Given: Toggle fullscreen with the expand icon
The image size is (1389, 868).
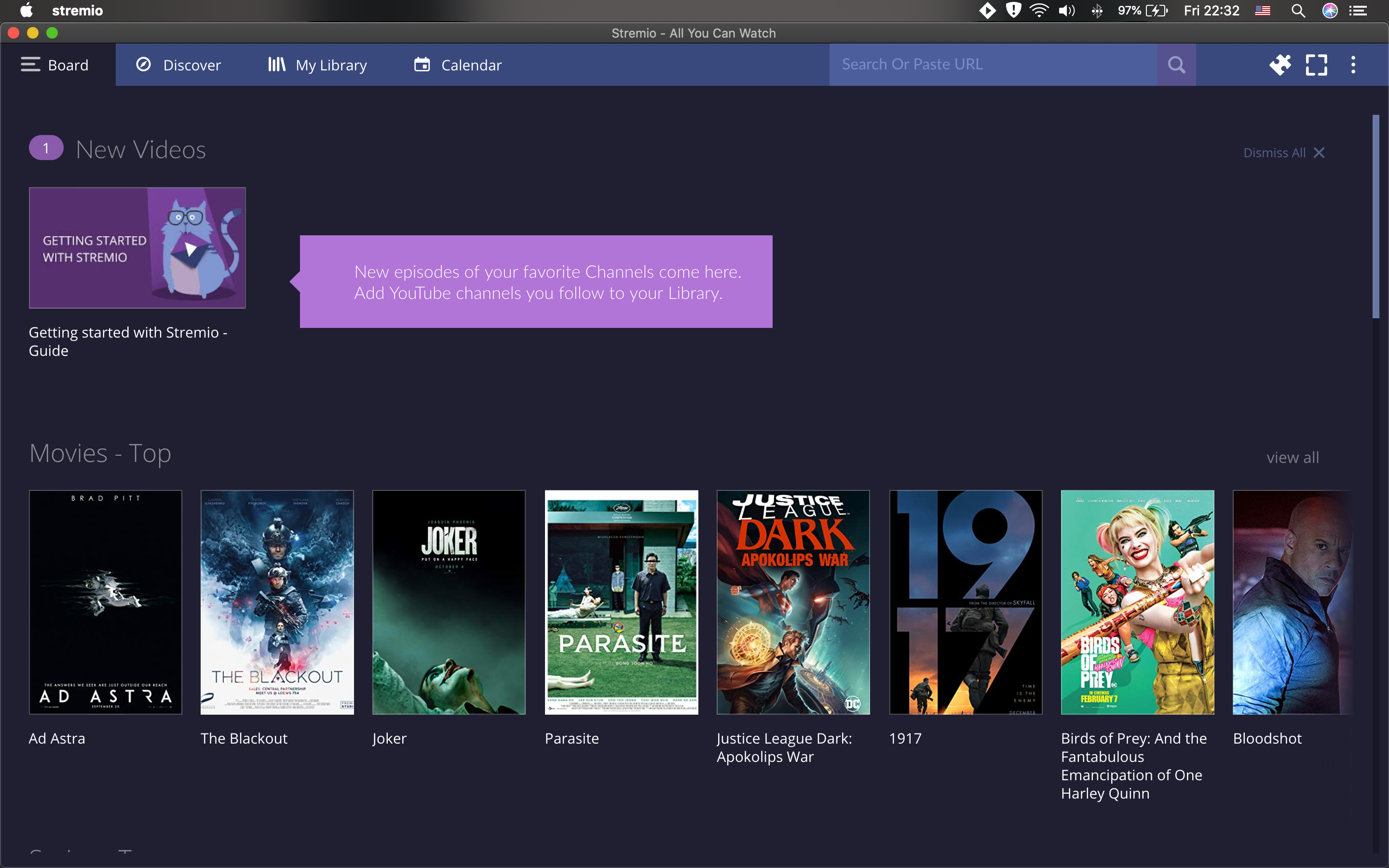Looking at the screenshot, I should [x=1317, y=64].
